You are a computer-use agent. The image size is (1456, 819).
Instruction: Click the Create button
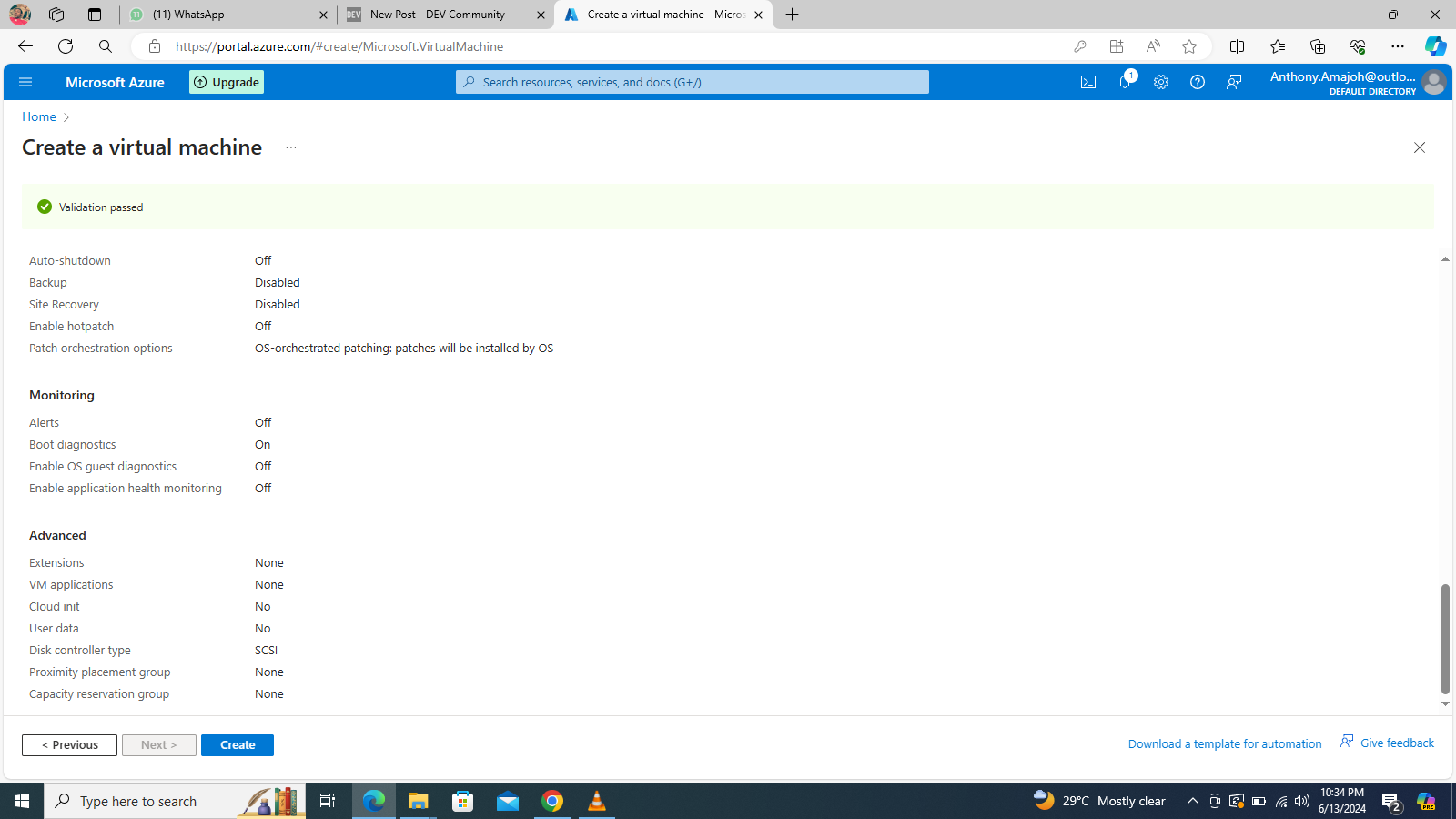(238, 745)
